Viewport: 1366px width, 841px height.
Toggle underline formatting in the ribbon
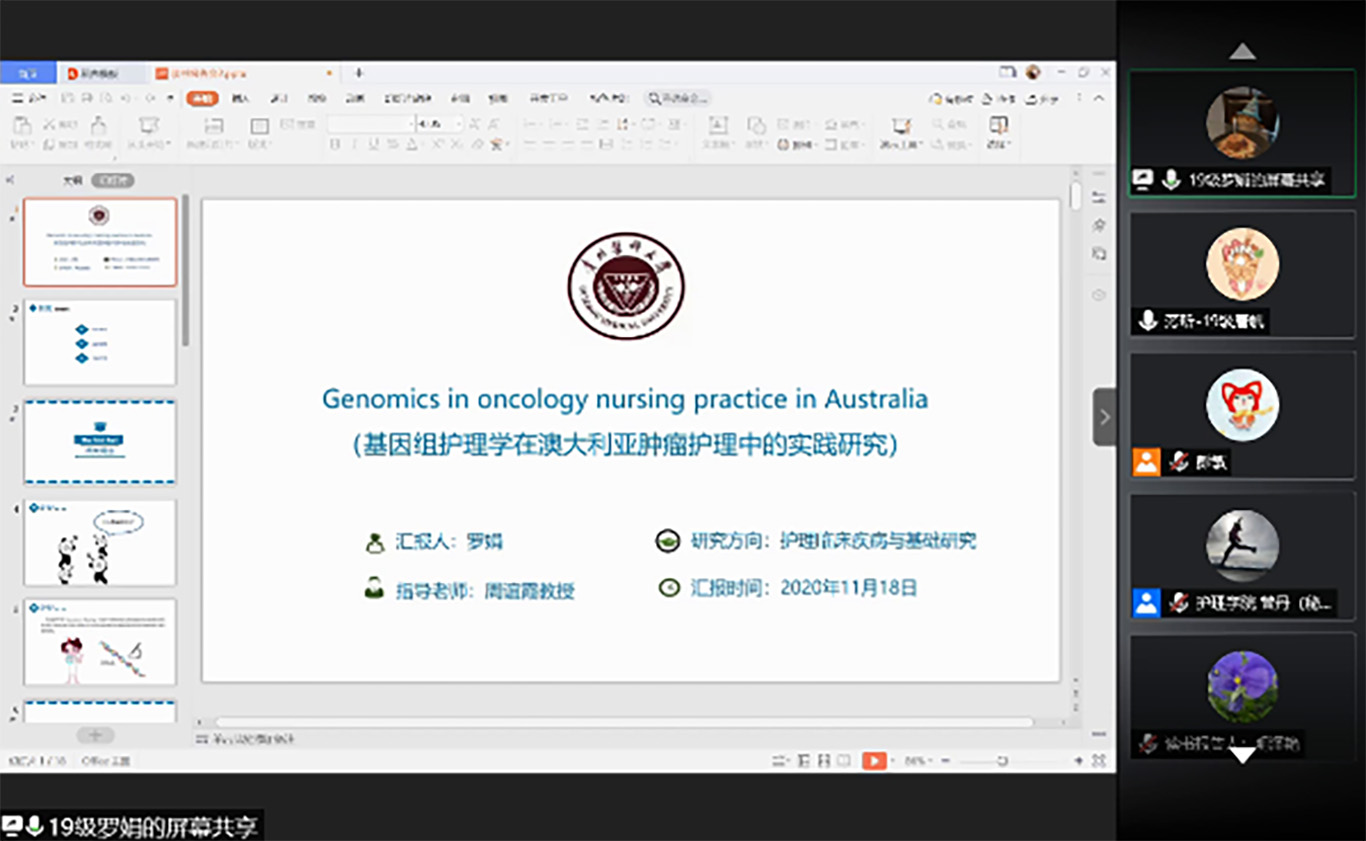pos(373,145)
